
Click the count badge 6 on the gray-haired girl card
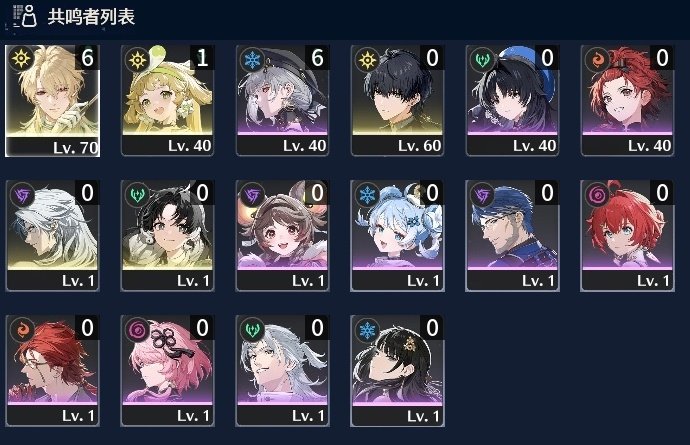[317, 58]
